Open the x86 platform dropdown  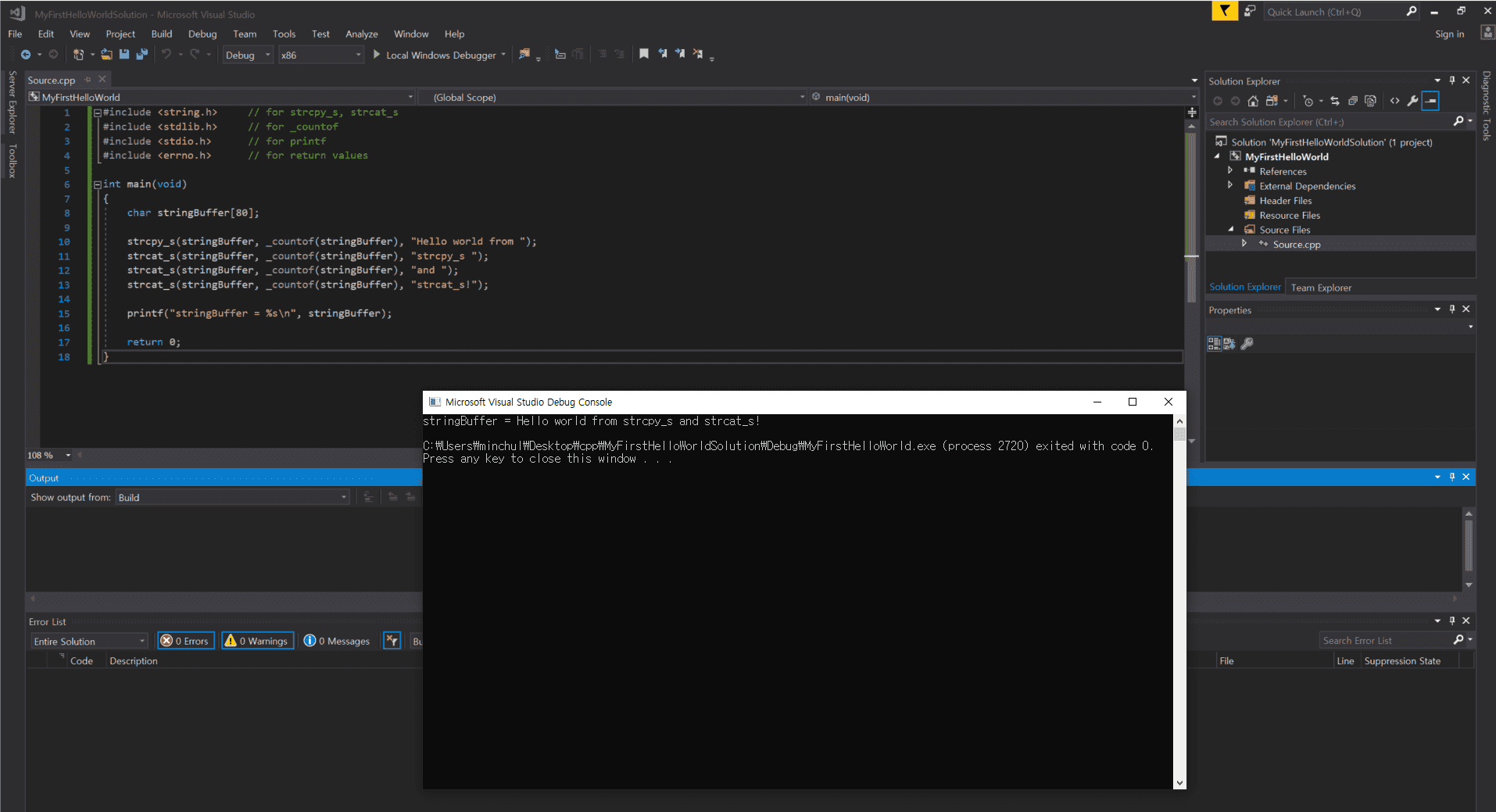[x=321, y=55]
